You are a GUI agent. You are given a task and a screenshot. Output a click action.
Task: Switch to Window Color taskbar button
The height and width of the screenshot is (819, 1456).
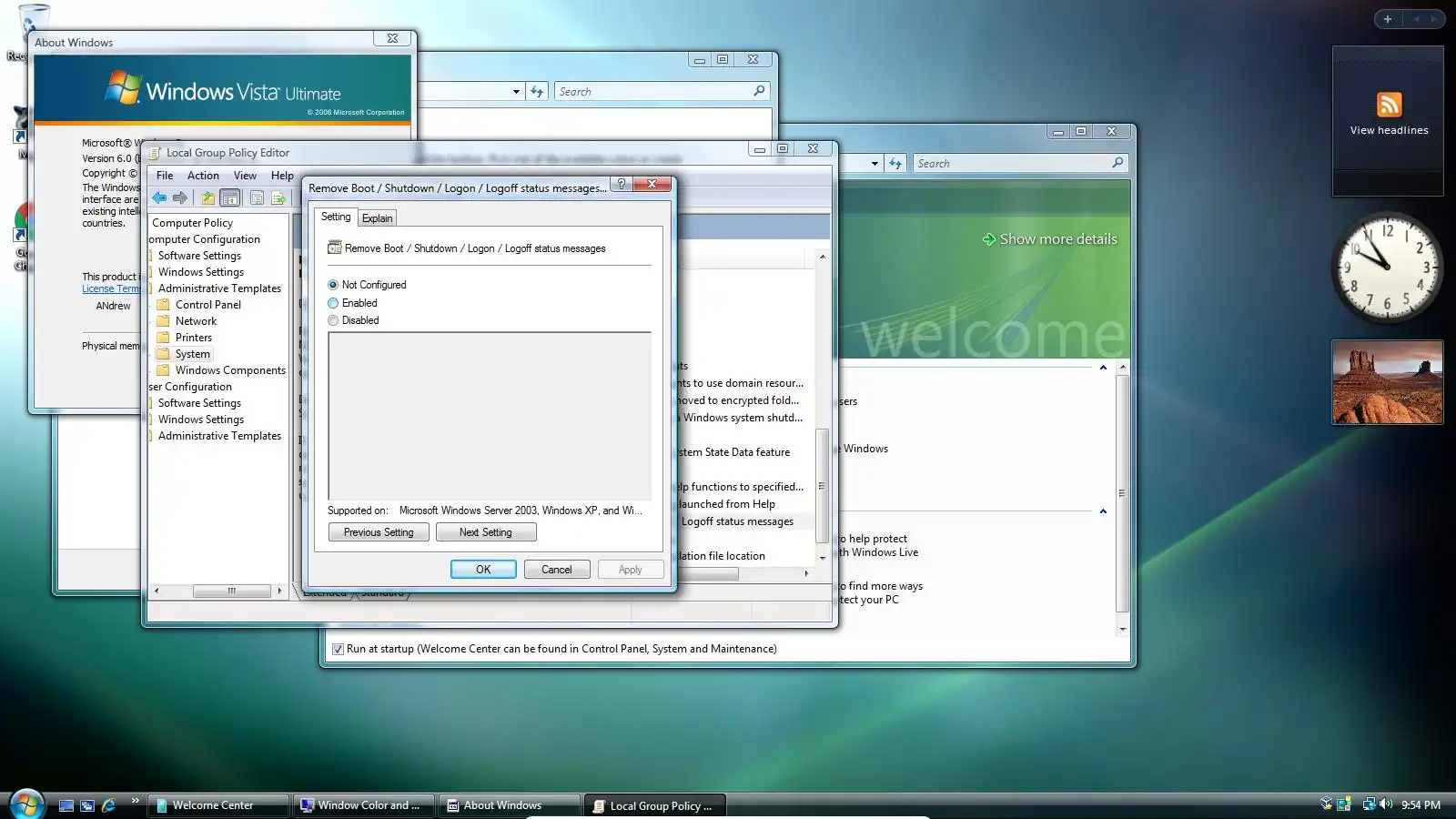[363, 805]
